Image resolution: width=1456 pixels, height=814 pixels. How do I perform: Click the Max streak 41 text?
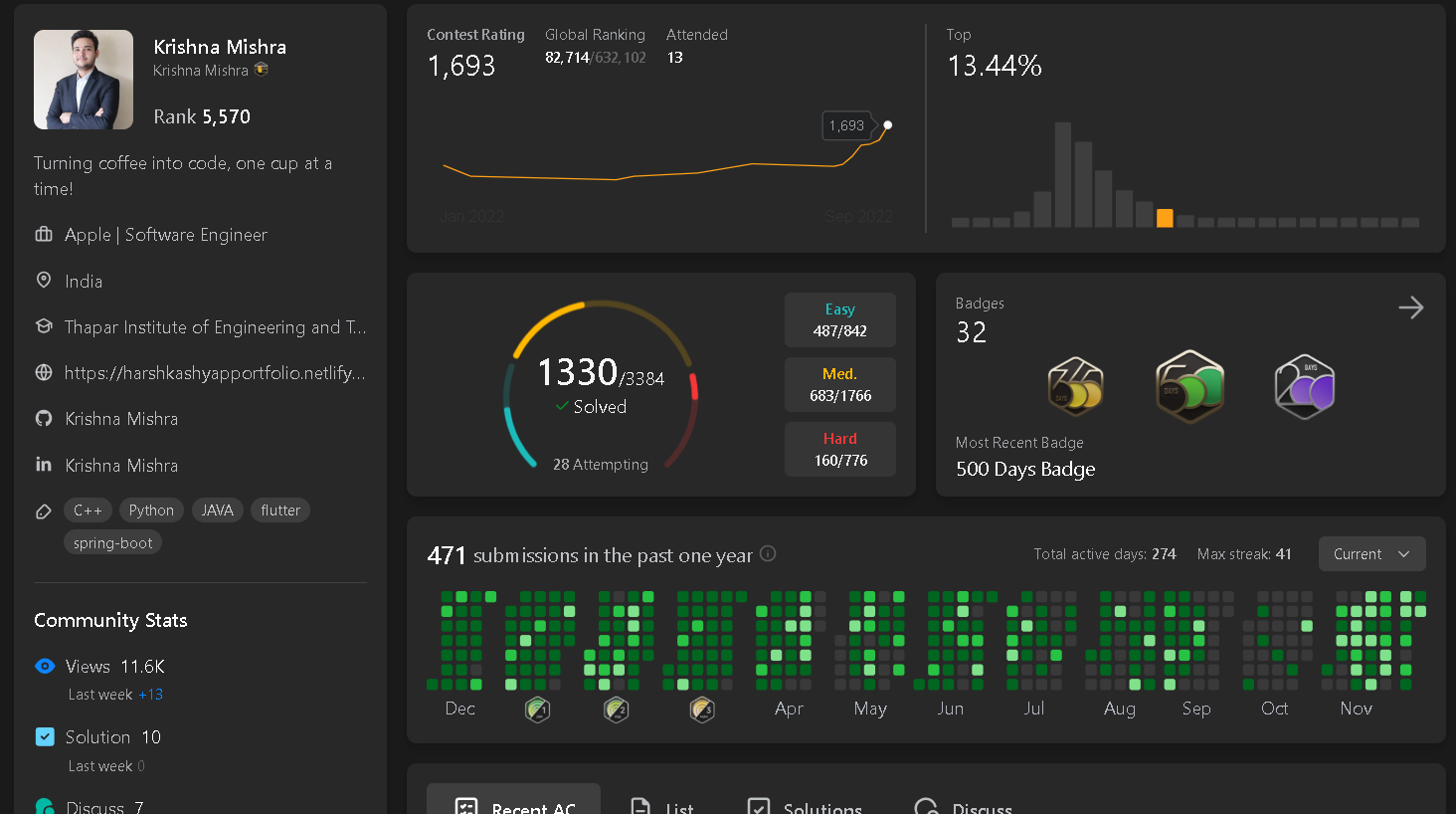[1244, 554]
